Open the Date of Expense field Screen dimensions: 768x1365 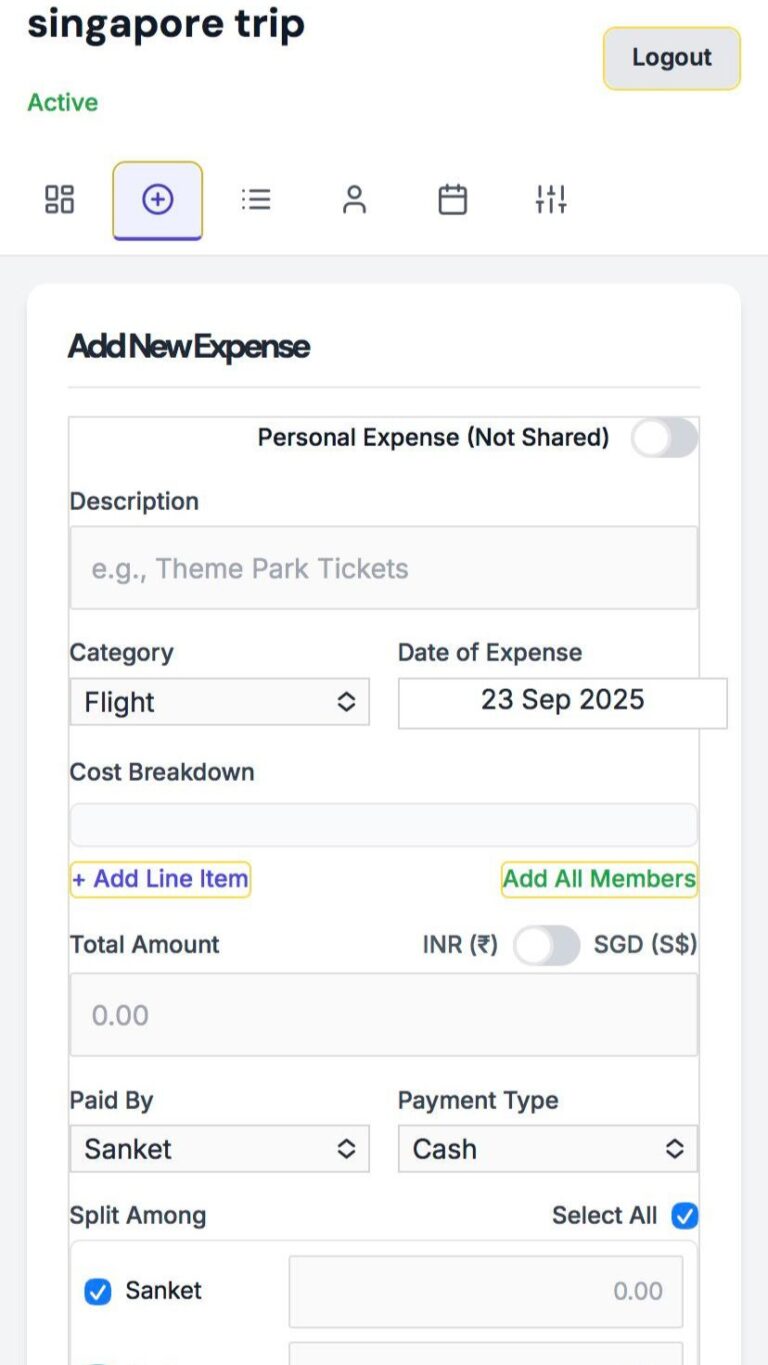pos(562,702)
